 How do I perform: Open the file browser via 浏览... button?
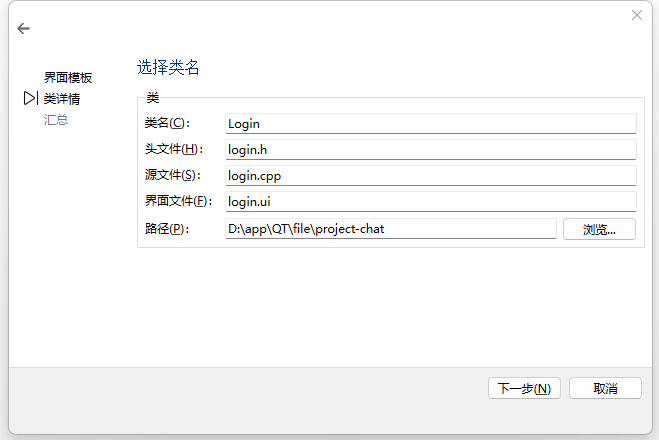pyautogui.click(x=599, y=229)
